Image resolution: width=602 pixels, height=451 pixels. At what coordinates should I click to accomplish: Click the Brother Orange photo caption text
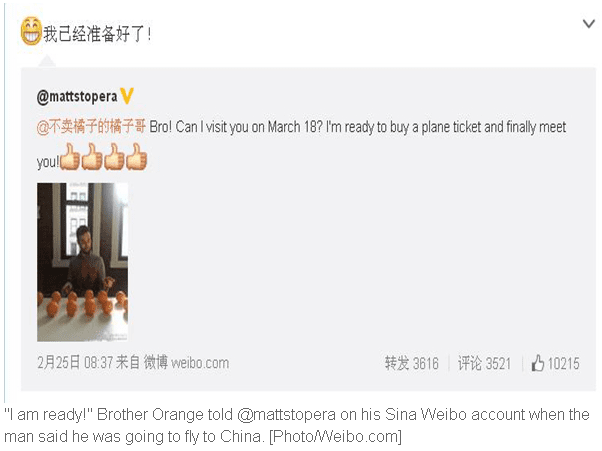pos(296,425)
